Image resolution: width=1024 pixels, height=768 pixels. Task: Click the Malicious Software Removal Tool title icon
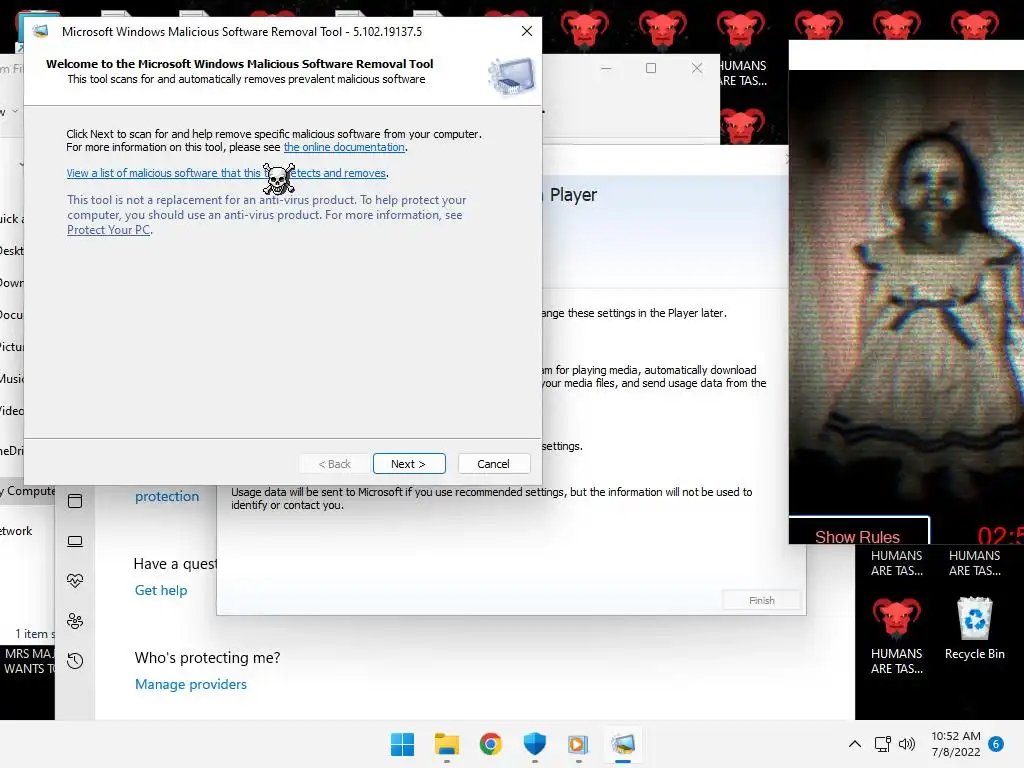point(40,31)
